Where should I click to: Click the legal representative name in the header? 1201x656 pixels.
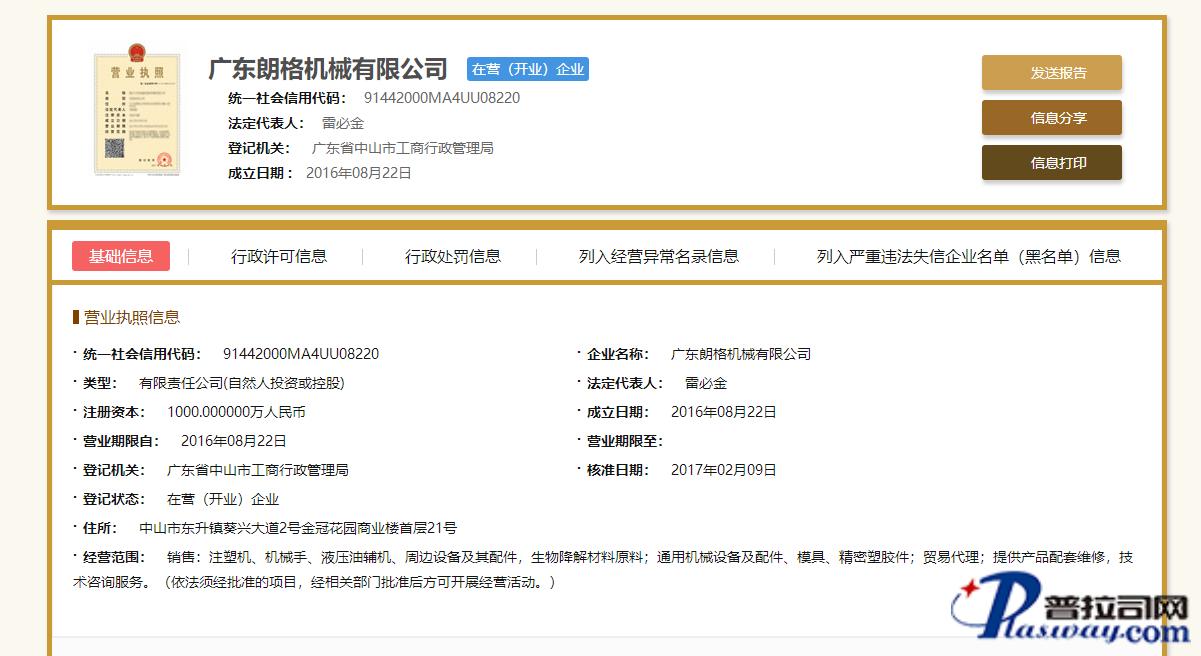pyautogui.click(x=342, y=123)
